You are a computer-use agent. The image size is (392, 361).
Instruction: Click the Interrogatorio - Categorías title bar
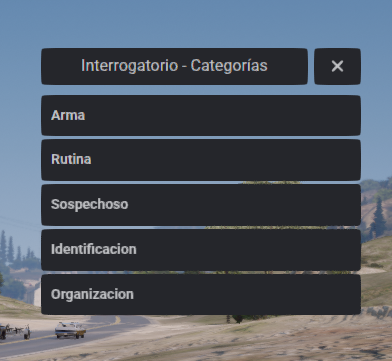[174, 66]
